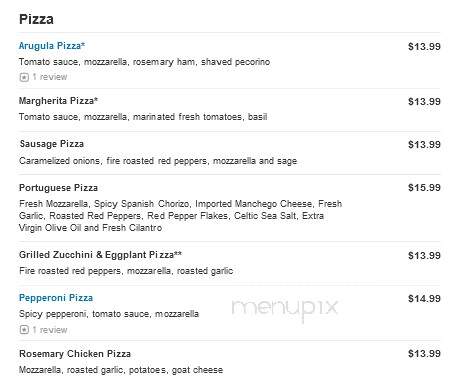Click Grilled Zucchini & Eggplant Pizza title
The image size is (464, 390).
[100, 255]
